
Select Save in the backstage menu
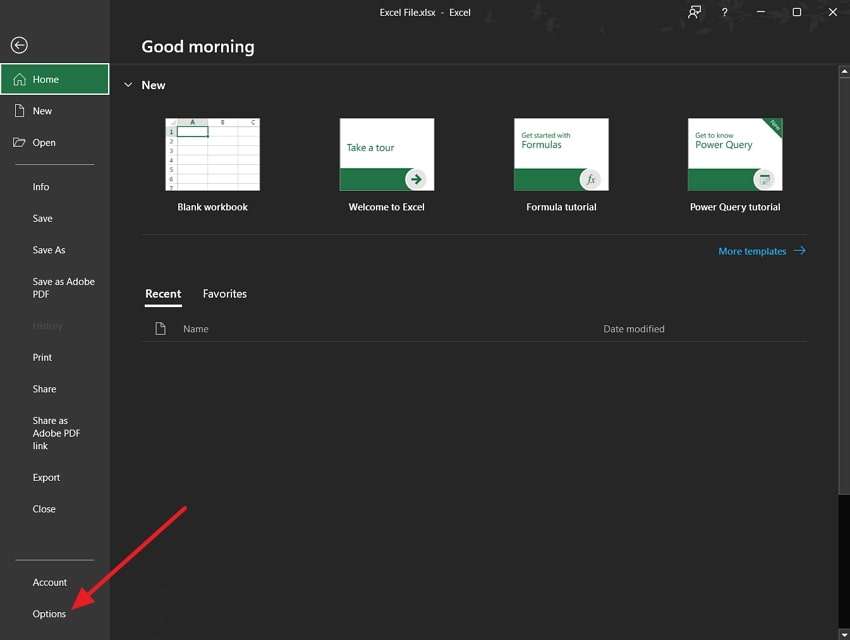coord(42,218)
